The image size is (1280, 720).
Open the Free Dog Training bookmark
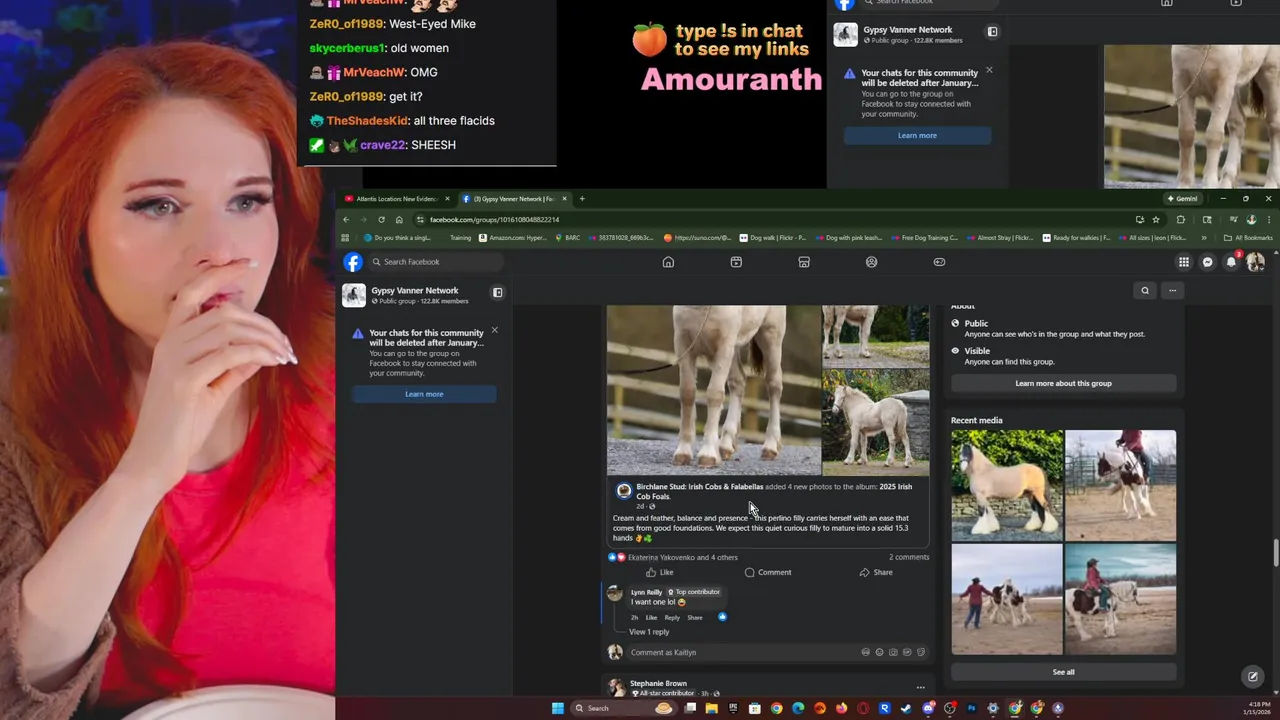(x=924, y=238)
